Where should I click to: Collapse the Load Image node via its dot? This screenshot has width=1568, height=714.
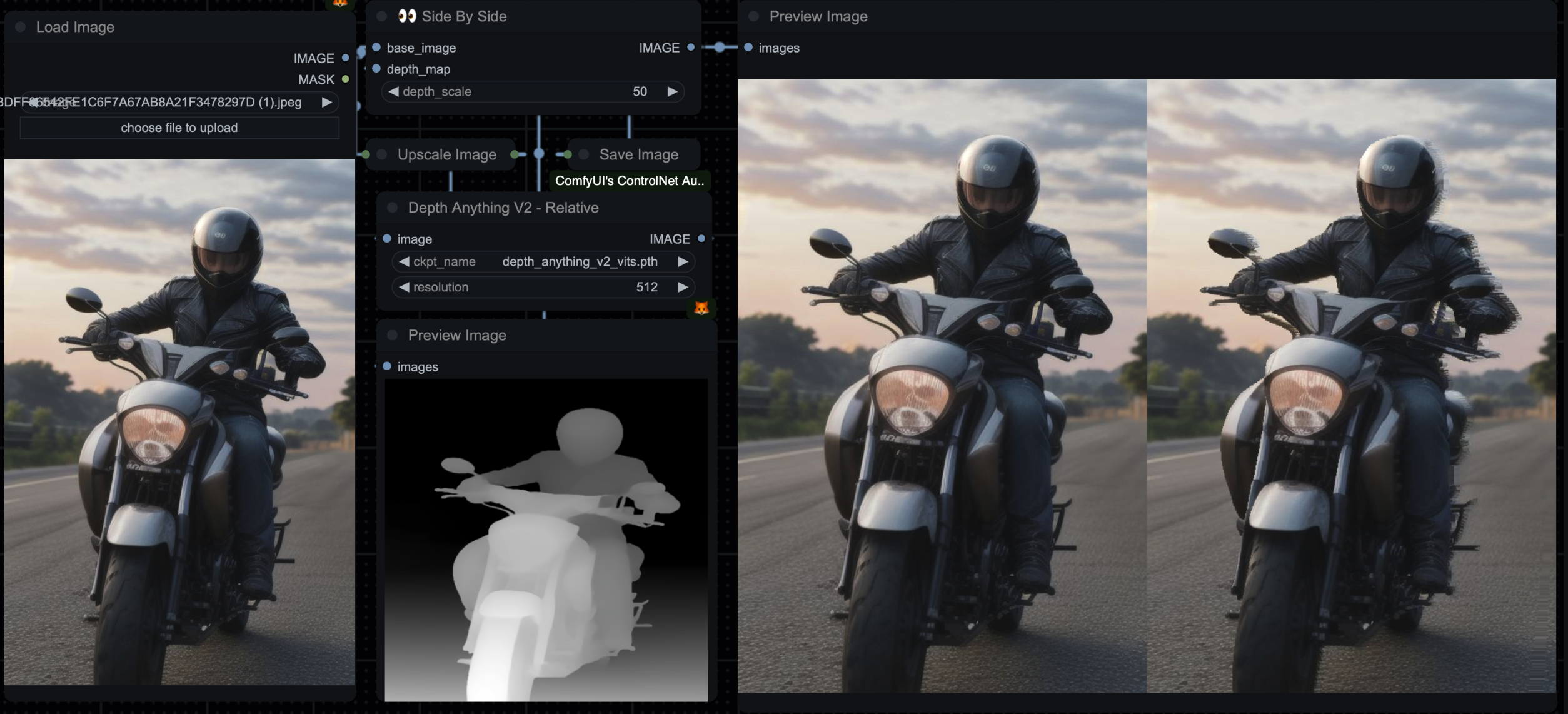(x=21, y=27)
